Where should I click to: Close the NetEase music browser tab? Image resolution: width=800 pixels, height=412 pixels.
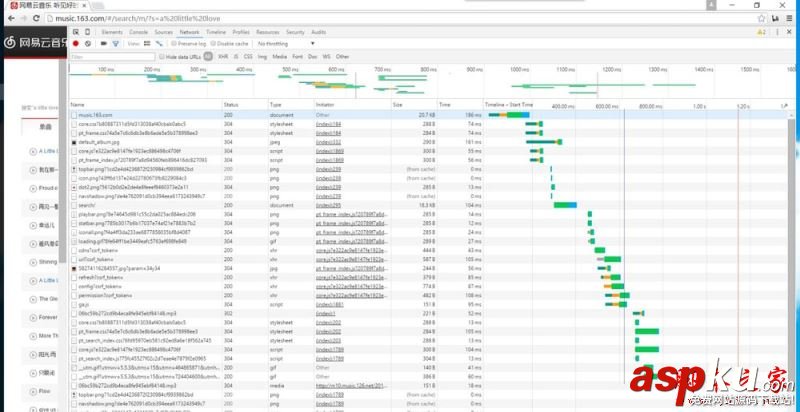point(84,5)
